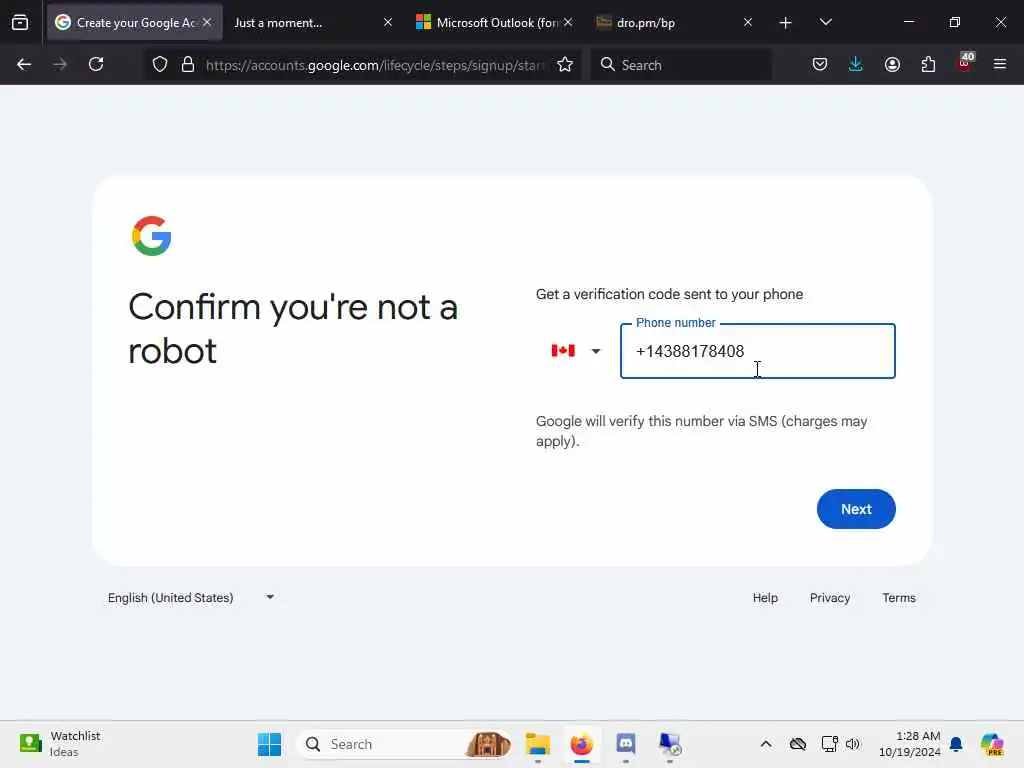Image resolution: width=1024 pixels, height=768 pixels.
Task: Click the cloud sync off tray icon
Action: click(797, 744)
